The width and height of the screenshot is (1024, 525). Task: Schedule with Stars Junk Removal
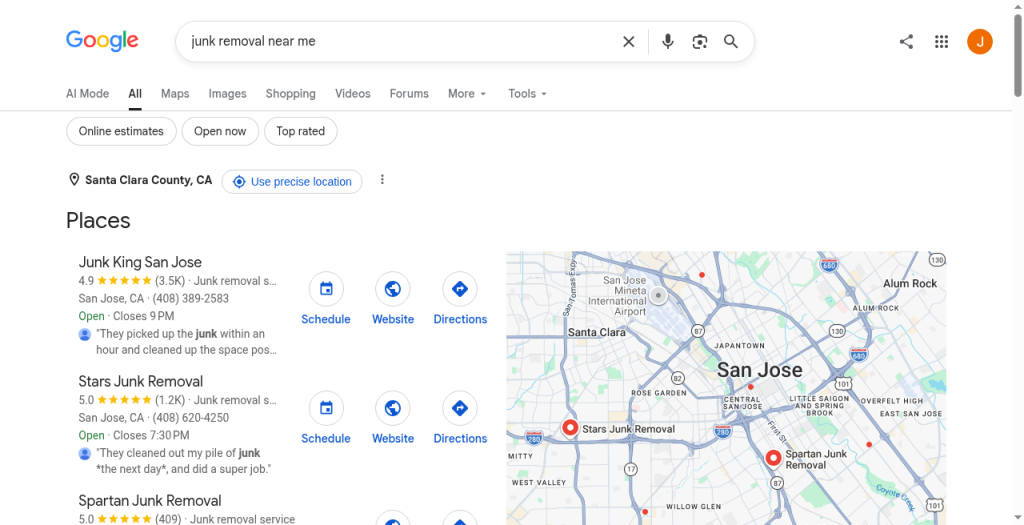[x=326, y=419]
